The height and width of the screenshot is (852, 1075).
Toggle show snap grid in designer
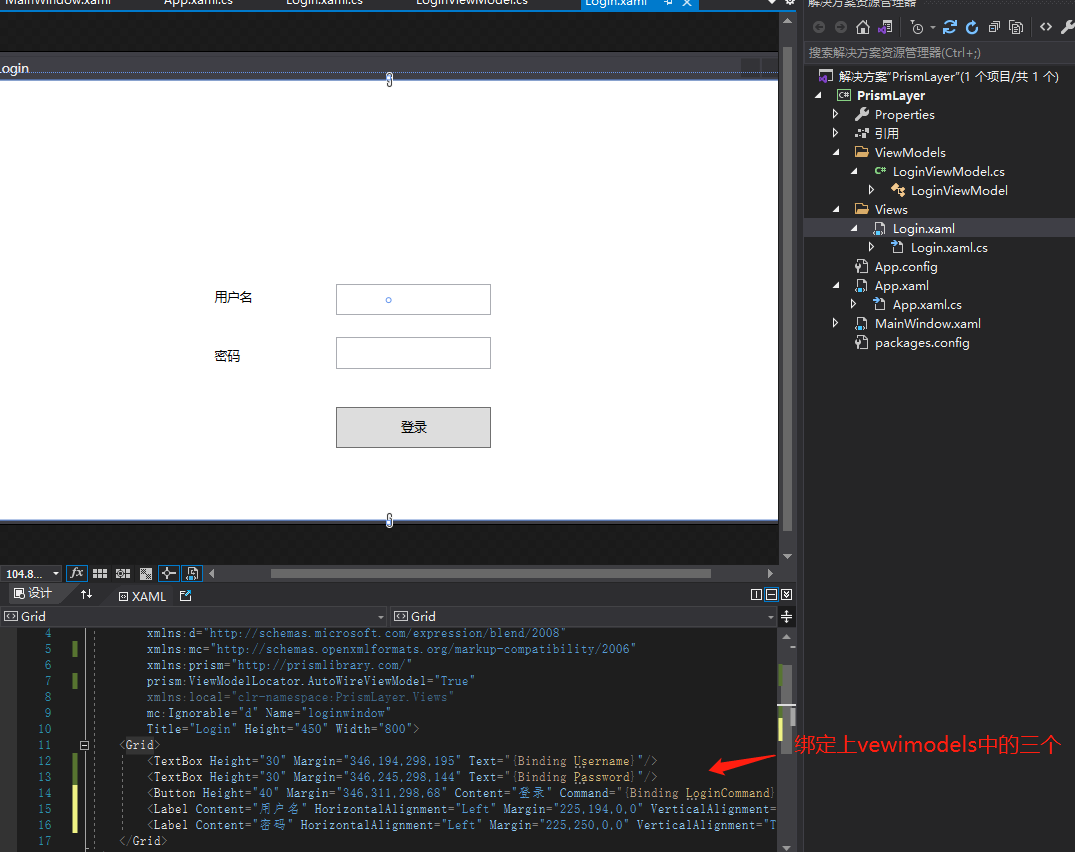click(100, 573)
